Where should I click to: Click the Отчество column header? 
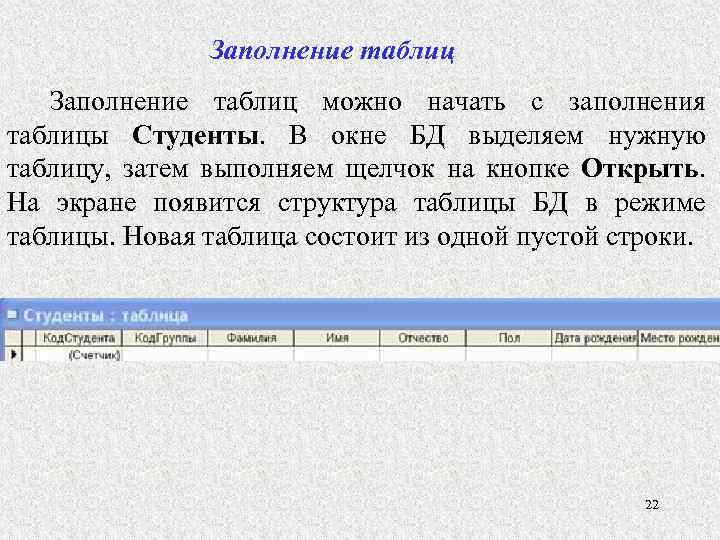[x=422, y=338]
